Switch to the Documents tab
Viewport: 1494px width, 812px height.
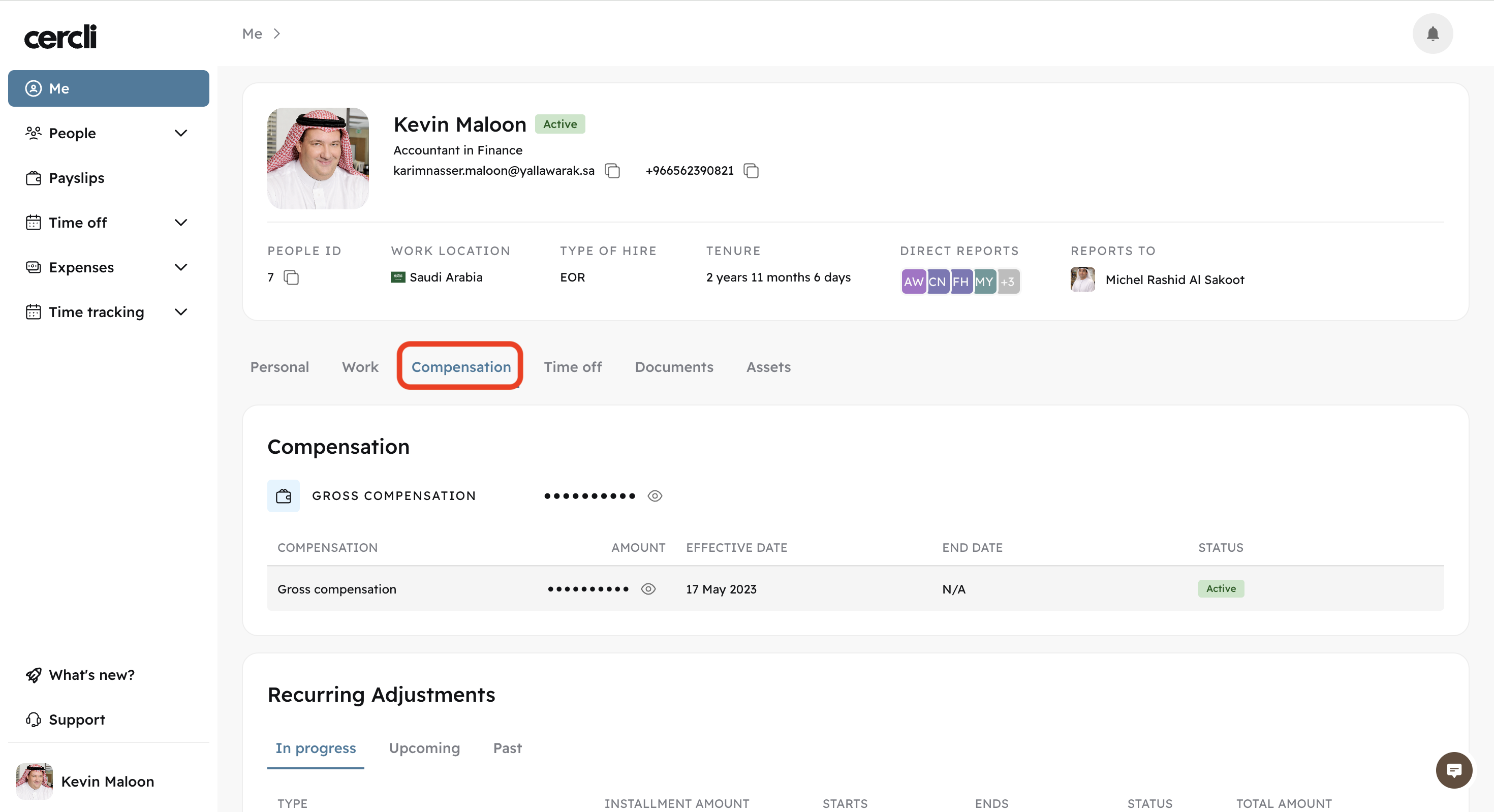point(674,366)
